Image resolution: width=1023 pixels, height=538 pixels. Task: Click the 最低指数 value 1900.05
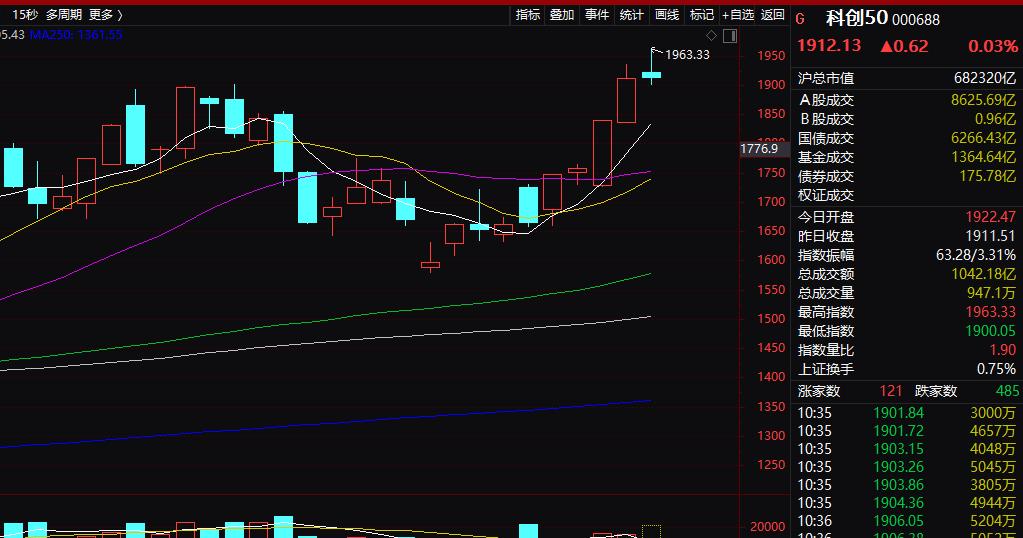coord(990,331)
